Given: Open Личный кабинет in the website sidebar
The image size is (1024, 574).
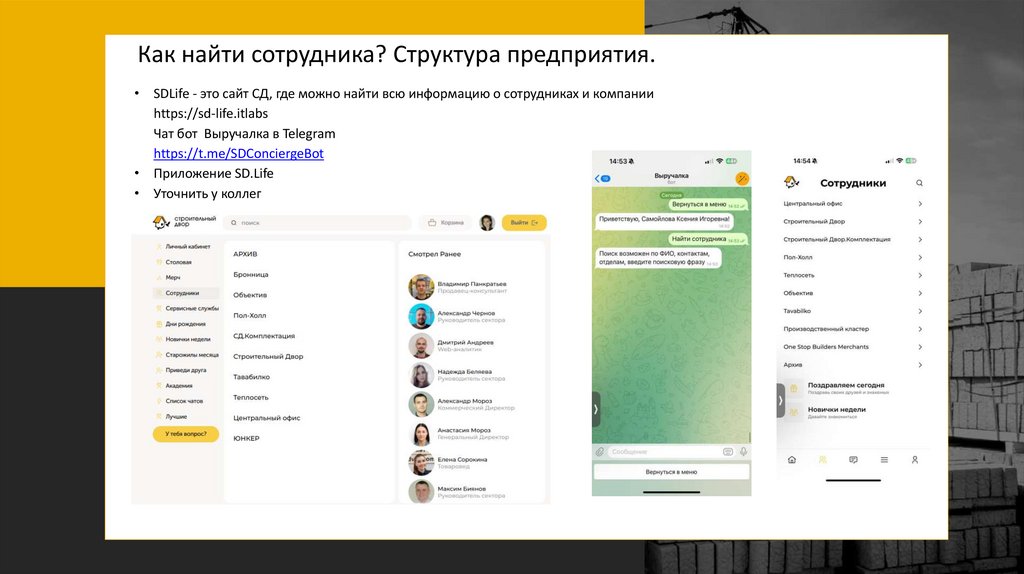Looking at the screenshot, I should 187,247.
